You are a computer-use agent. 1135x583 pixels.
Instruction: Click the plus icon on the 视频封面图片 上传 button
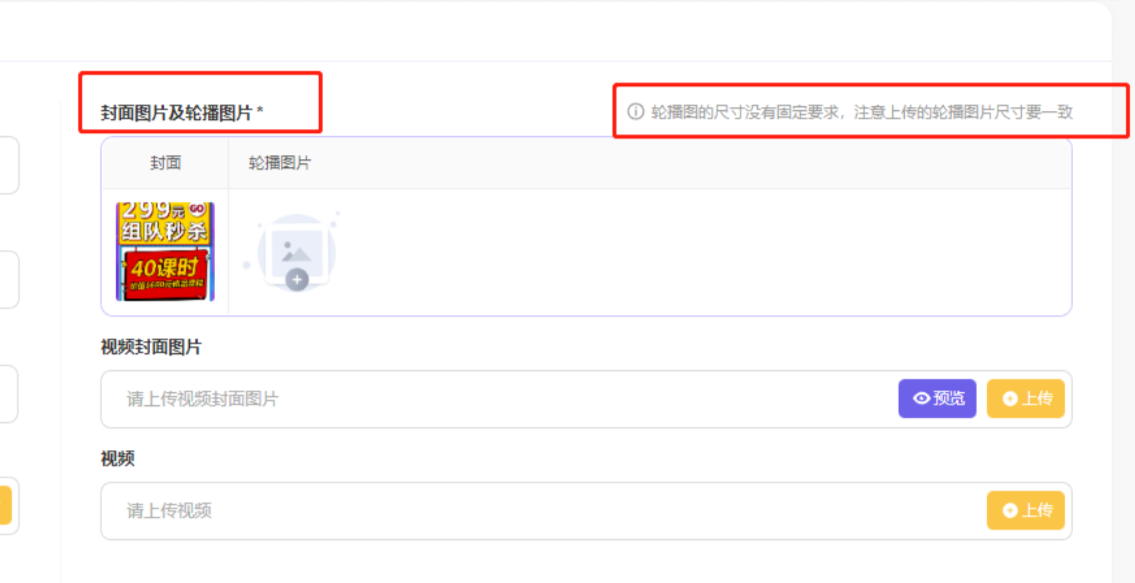[1010, 398]
